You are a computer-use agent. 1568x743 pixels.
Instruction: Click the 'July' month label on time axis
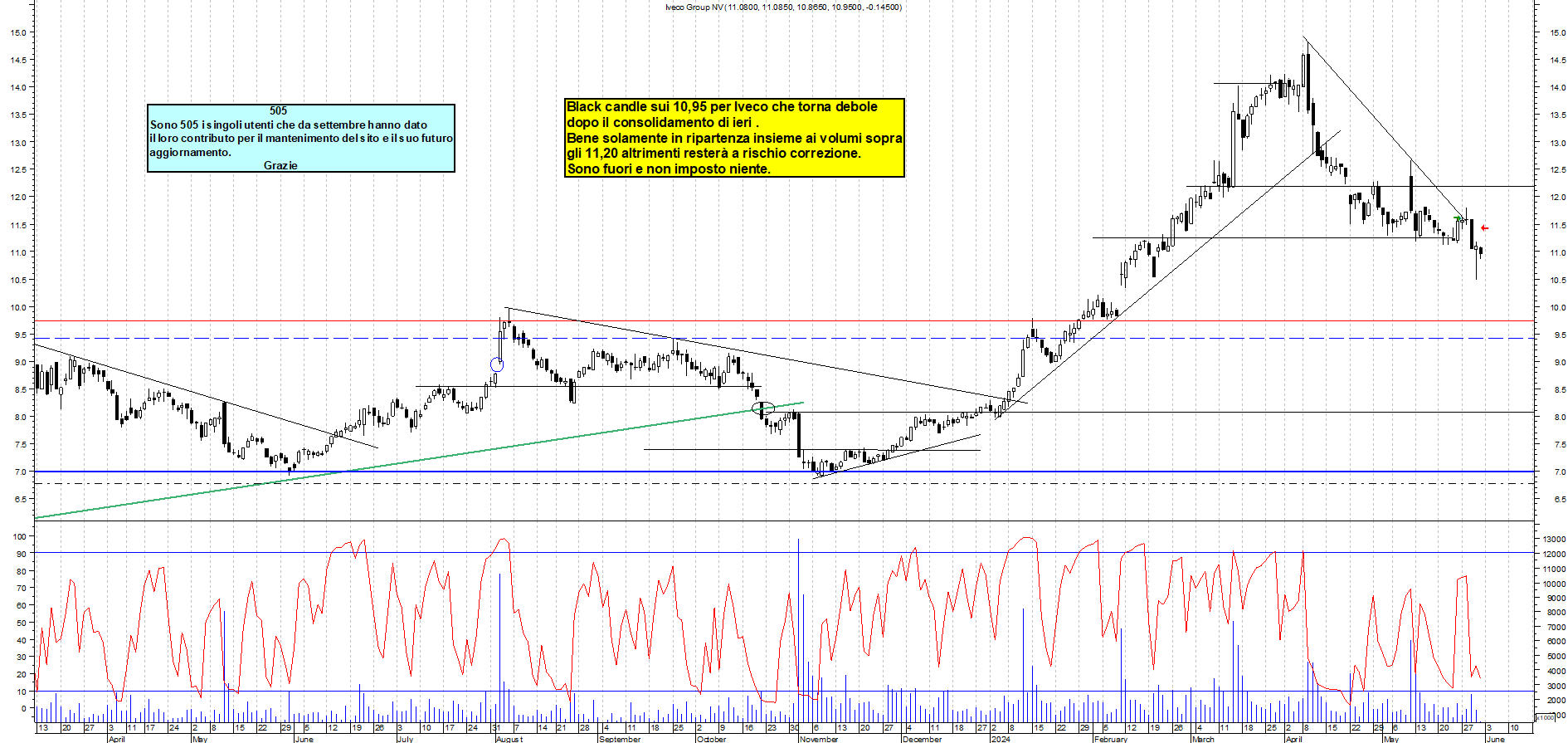pos(405,739)
